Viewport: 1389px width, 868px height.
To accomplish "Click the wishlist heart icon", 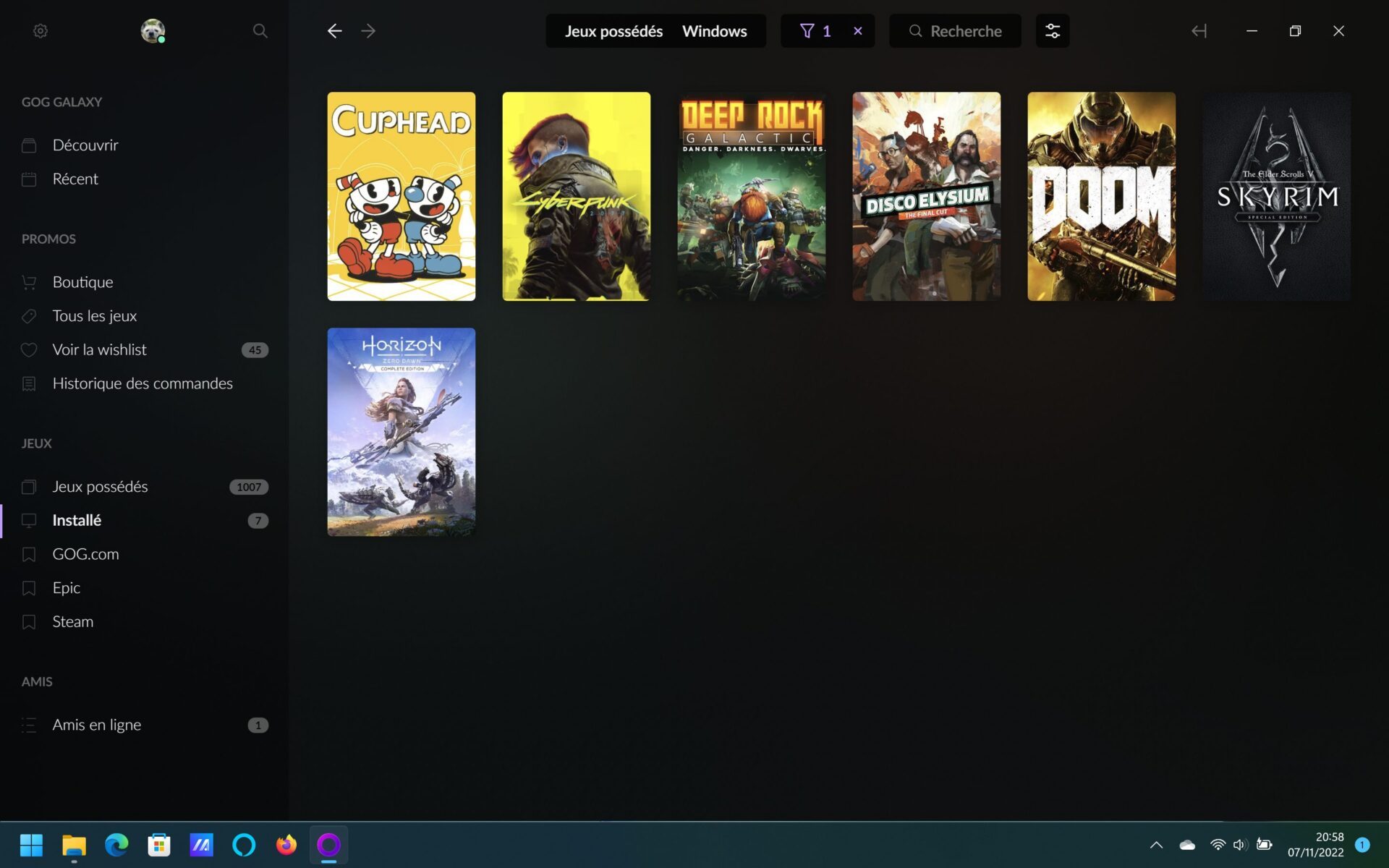I will (x=29, y=350).
